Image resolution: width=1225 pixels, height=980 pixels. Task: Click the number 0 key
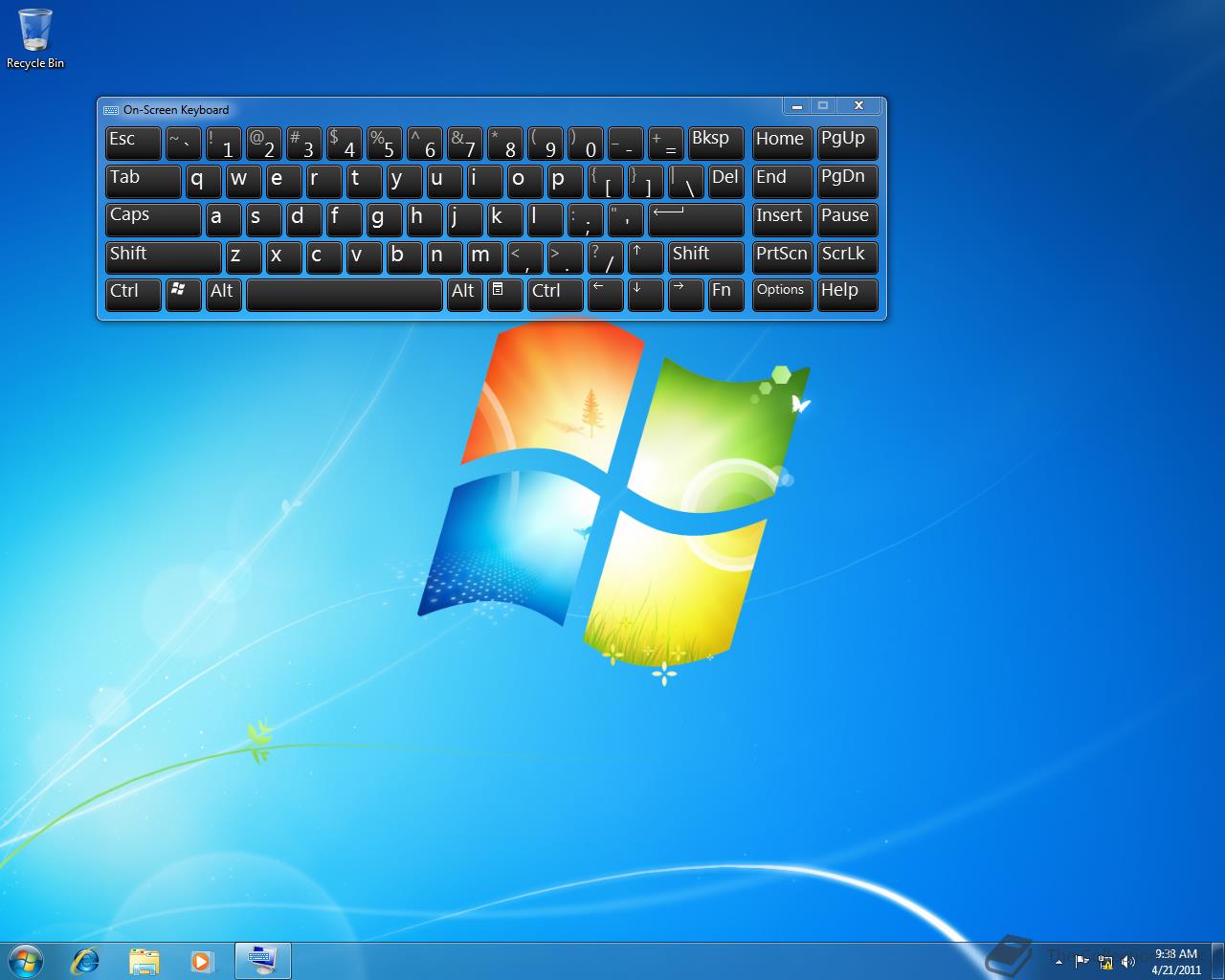[x=585, y=143]
